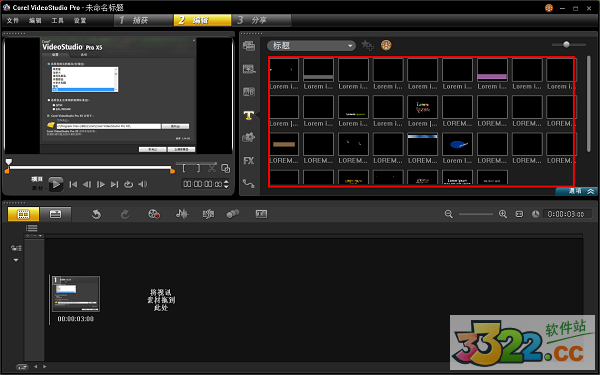Open the 设置 menu
The height and width of the screenshot is (375, 600).
[80, 20]
